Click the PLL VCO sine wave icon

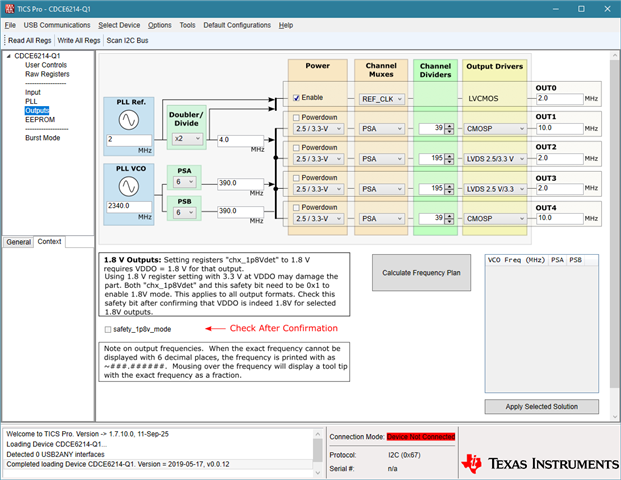[x=129, y=187]
